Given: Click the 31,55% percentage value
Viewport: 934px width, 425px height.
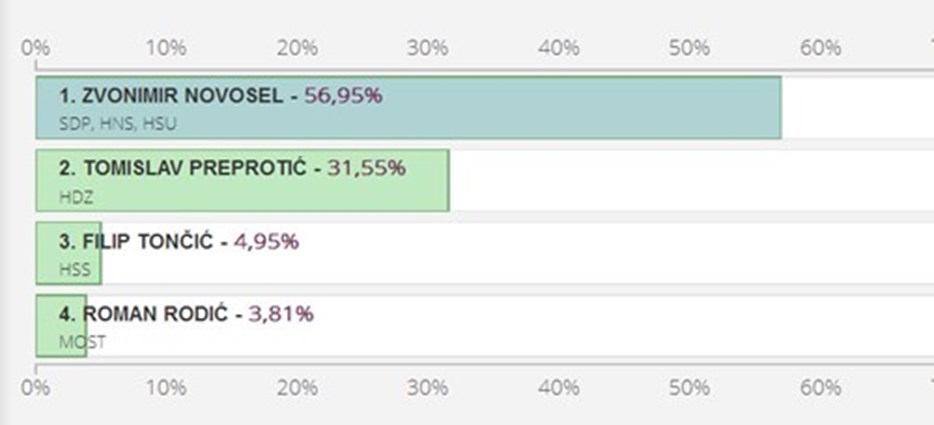Looking at the screenshot, I should (x=366, y=168).
